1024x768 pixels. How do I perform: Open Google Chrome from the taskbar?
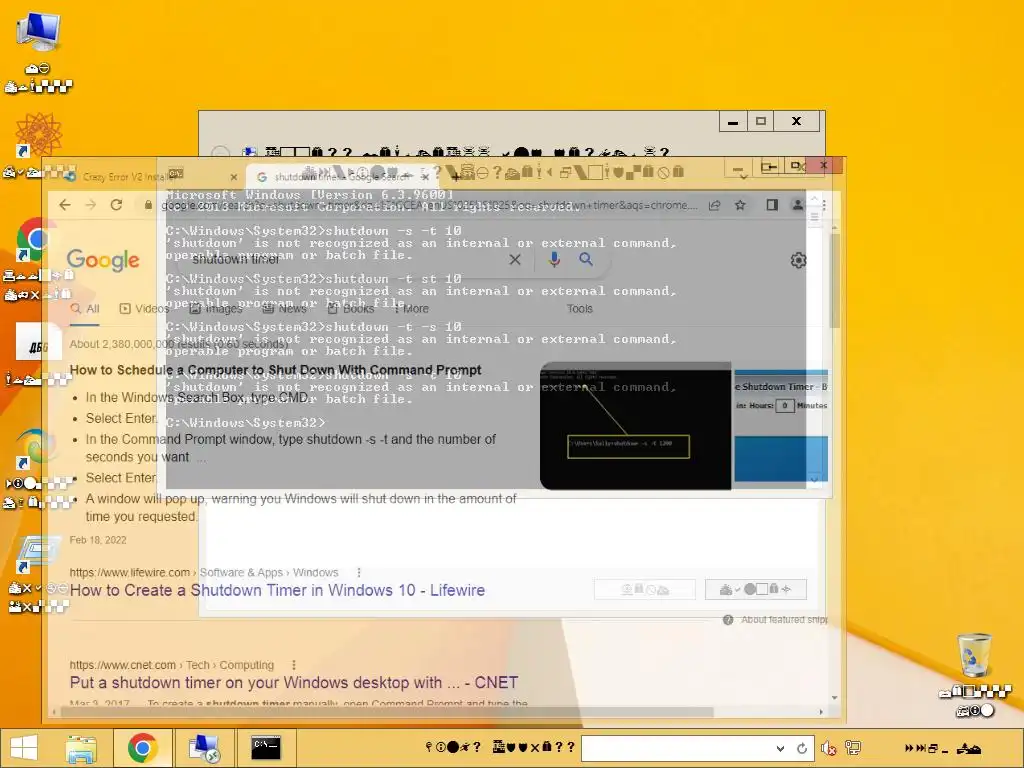point(142,748)
